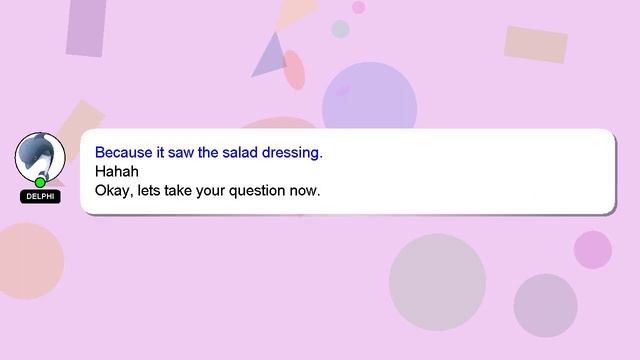Viewport: 640px width, 360px height.
Task: Click the Delphi dolphin avatar
Action: pos(40,157)
